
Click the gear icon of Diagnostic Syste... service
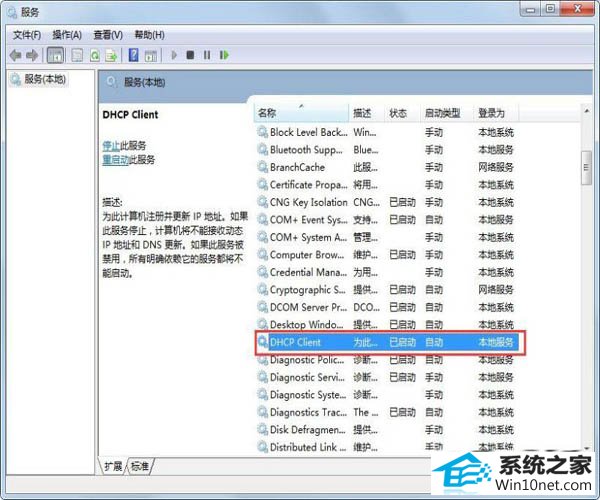pyautogui.click(x=262, y=394)
